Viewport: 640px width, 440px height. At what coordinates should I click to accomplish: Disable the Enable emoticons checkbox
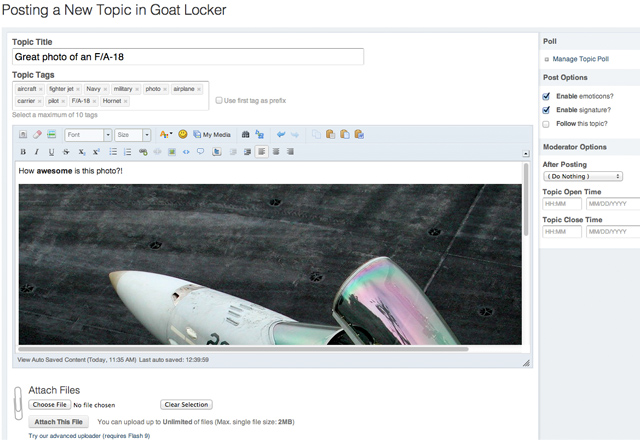[x=546, y=95]
